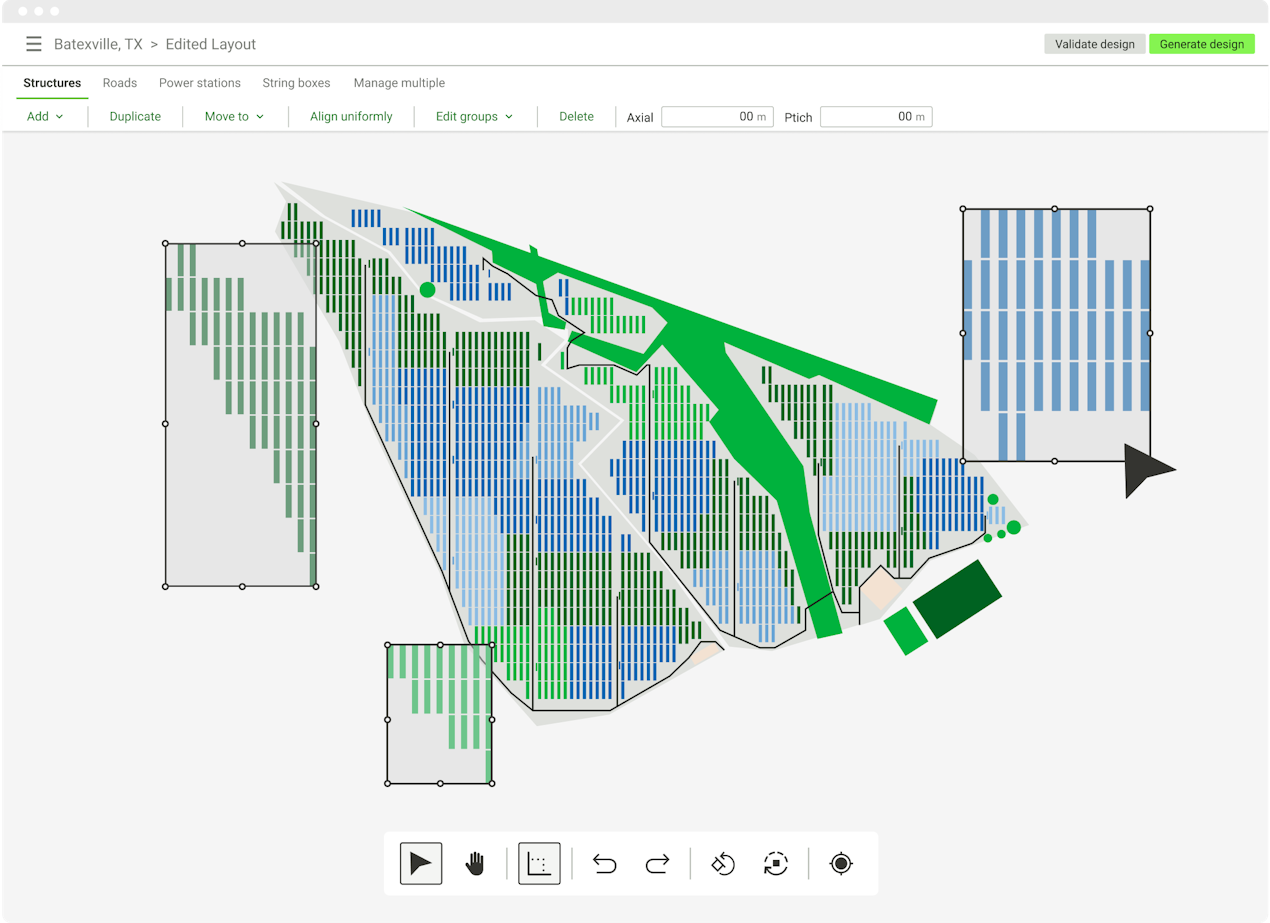The image size is (1270, 923).
Task: Expand the Edit groups dropdown
Action: point(474,117)
